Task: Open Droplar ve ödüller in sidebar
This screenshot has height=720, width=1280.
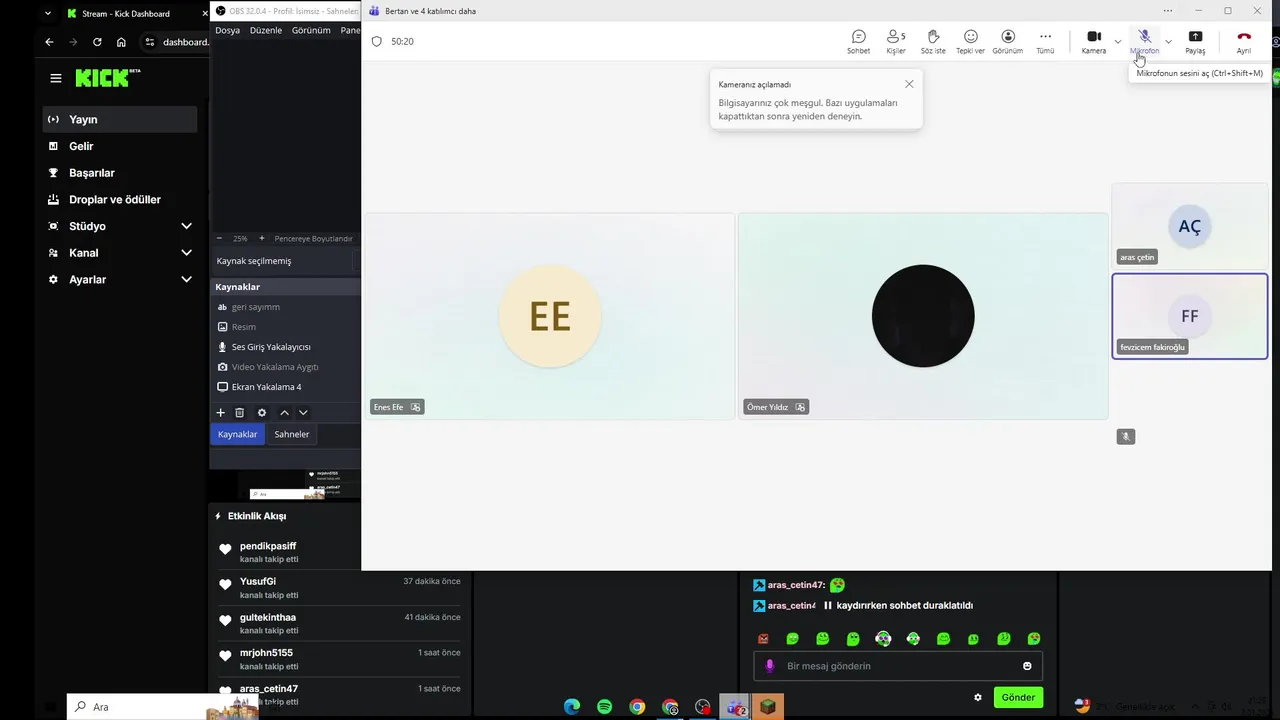Action: coord(120,199)
